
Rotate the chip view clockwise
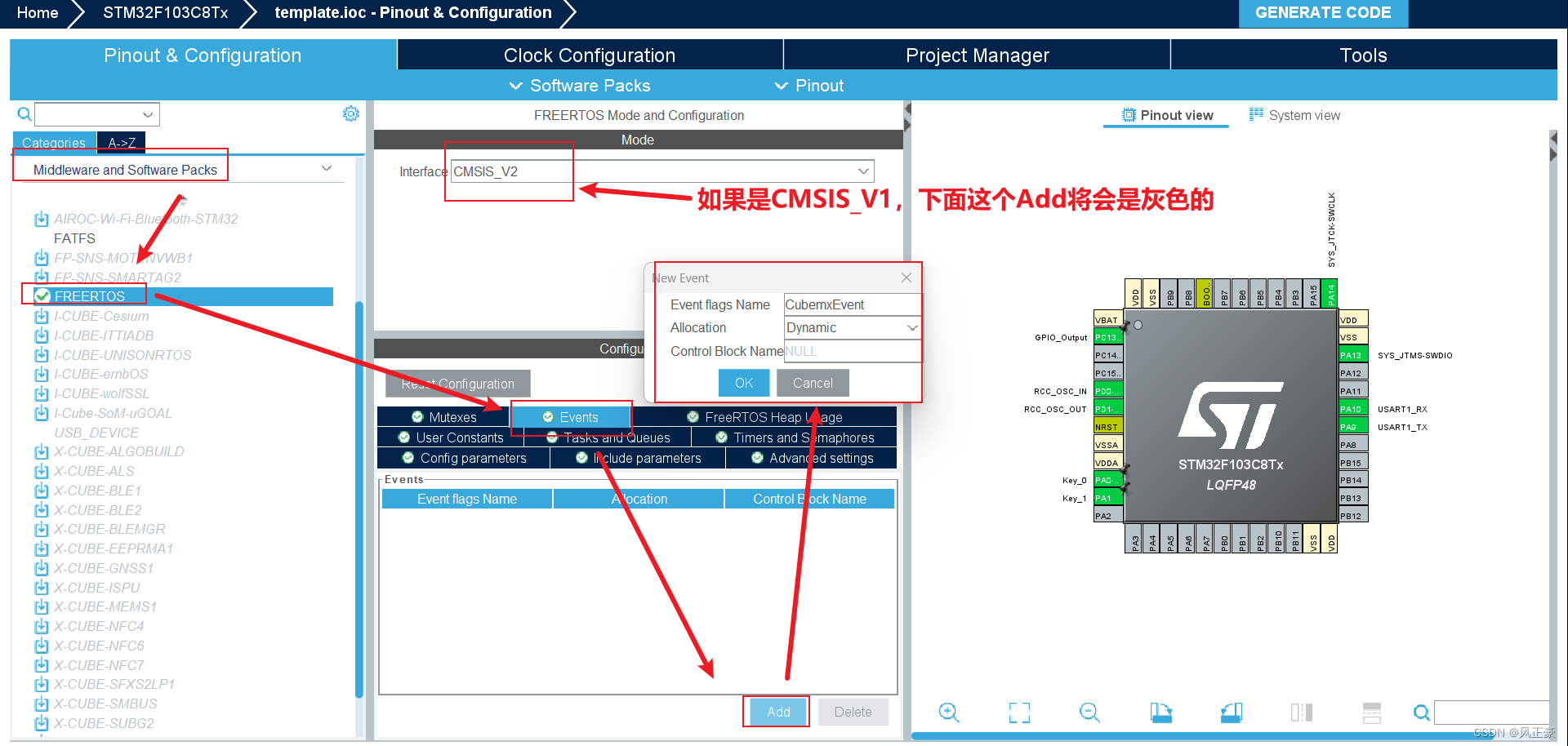click(x=1160, y=713)
